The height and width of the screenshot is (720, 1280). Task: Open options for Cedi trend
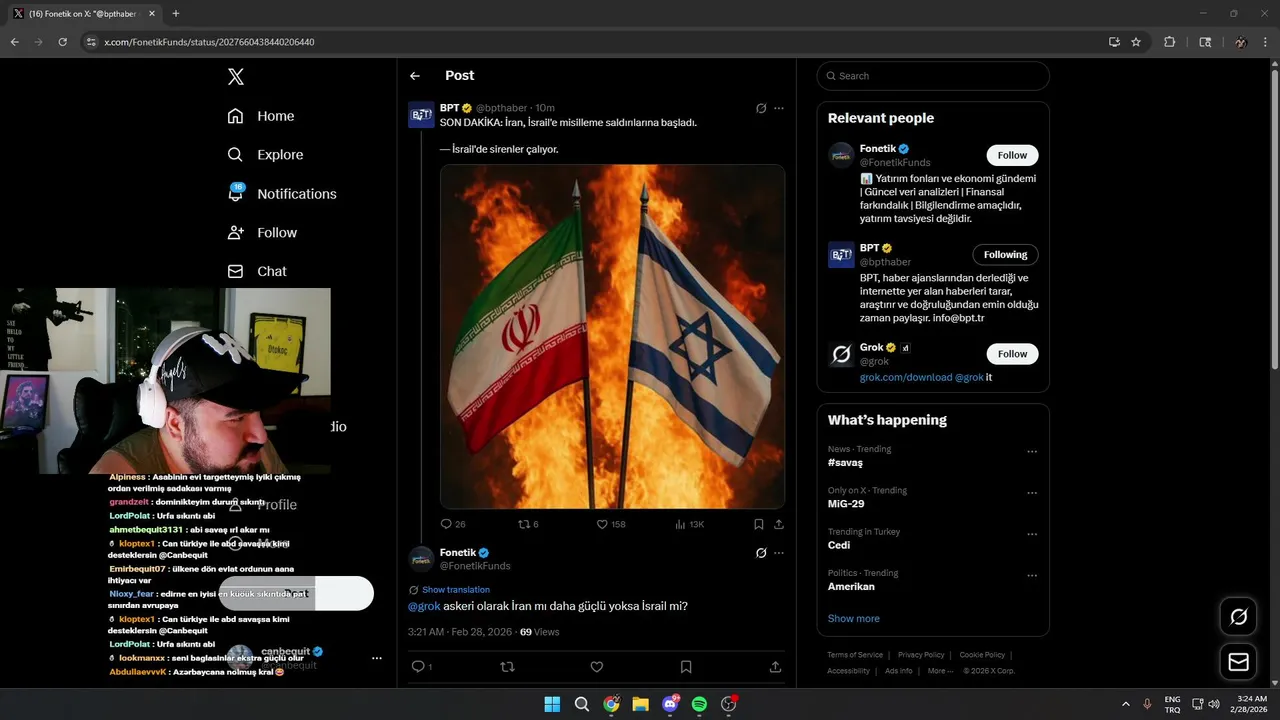click(1032, 535)
